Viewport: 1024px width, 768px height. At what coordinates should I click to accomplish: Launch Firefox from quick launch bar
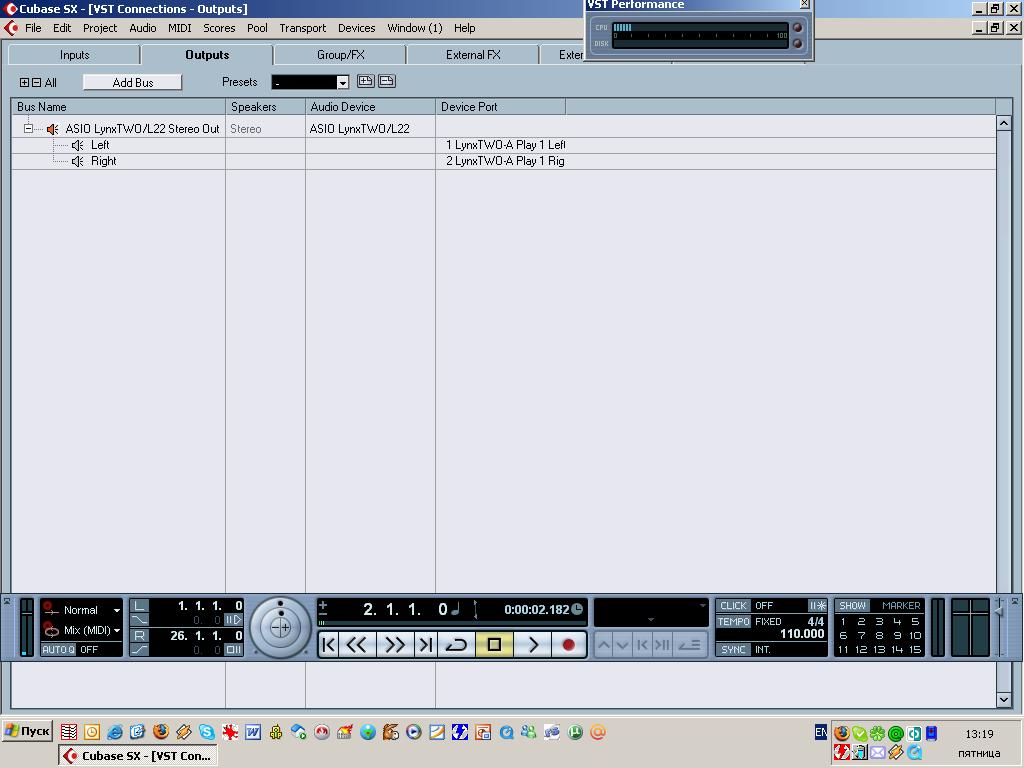[x=161, y=731]
